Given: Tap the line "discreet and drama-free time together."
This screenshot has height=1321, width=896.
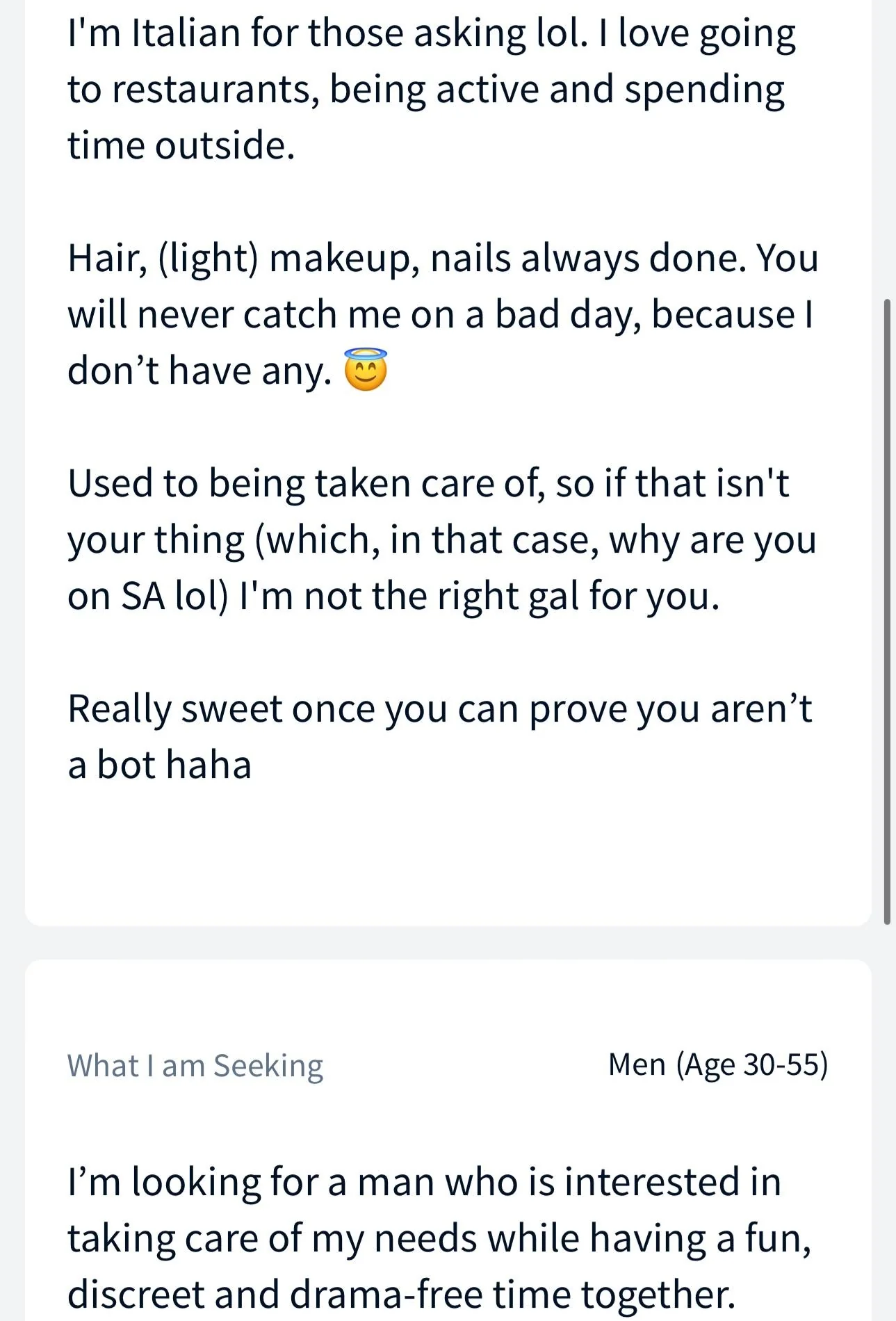Looking at the screenshot, I should pyautogui.click(x=401, y=1295).
